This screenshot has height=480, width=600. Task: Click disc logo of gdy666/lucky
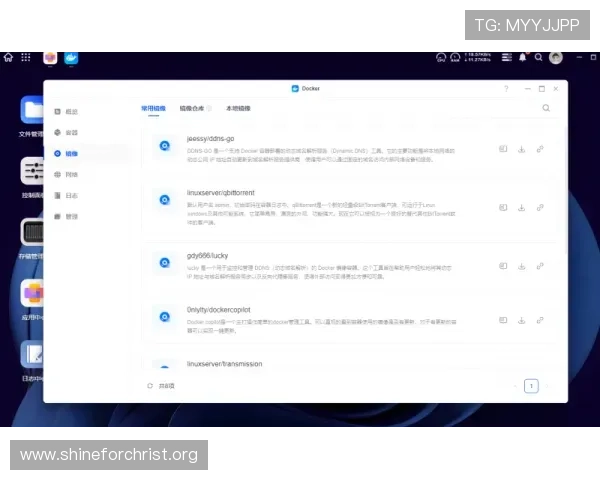(165, 263)
